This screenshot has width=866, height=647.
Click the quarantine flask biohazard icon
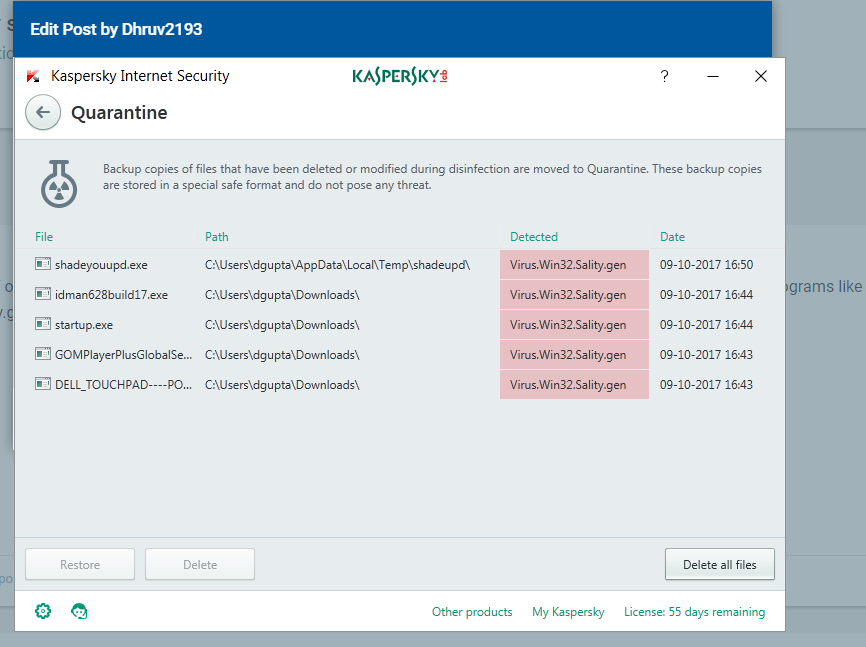pos(59,181)
